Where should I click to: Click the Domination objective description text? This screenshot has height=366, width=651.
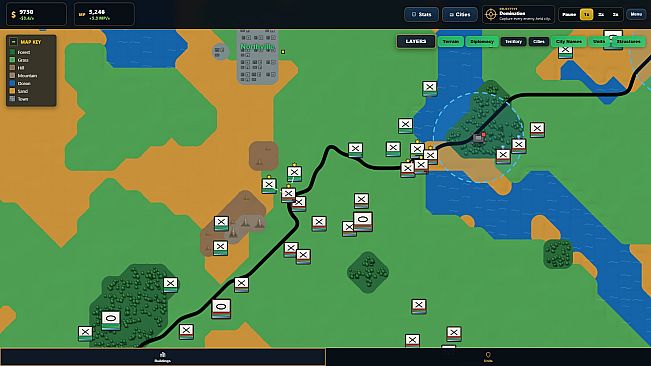click(x=525, y=19)
